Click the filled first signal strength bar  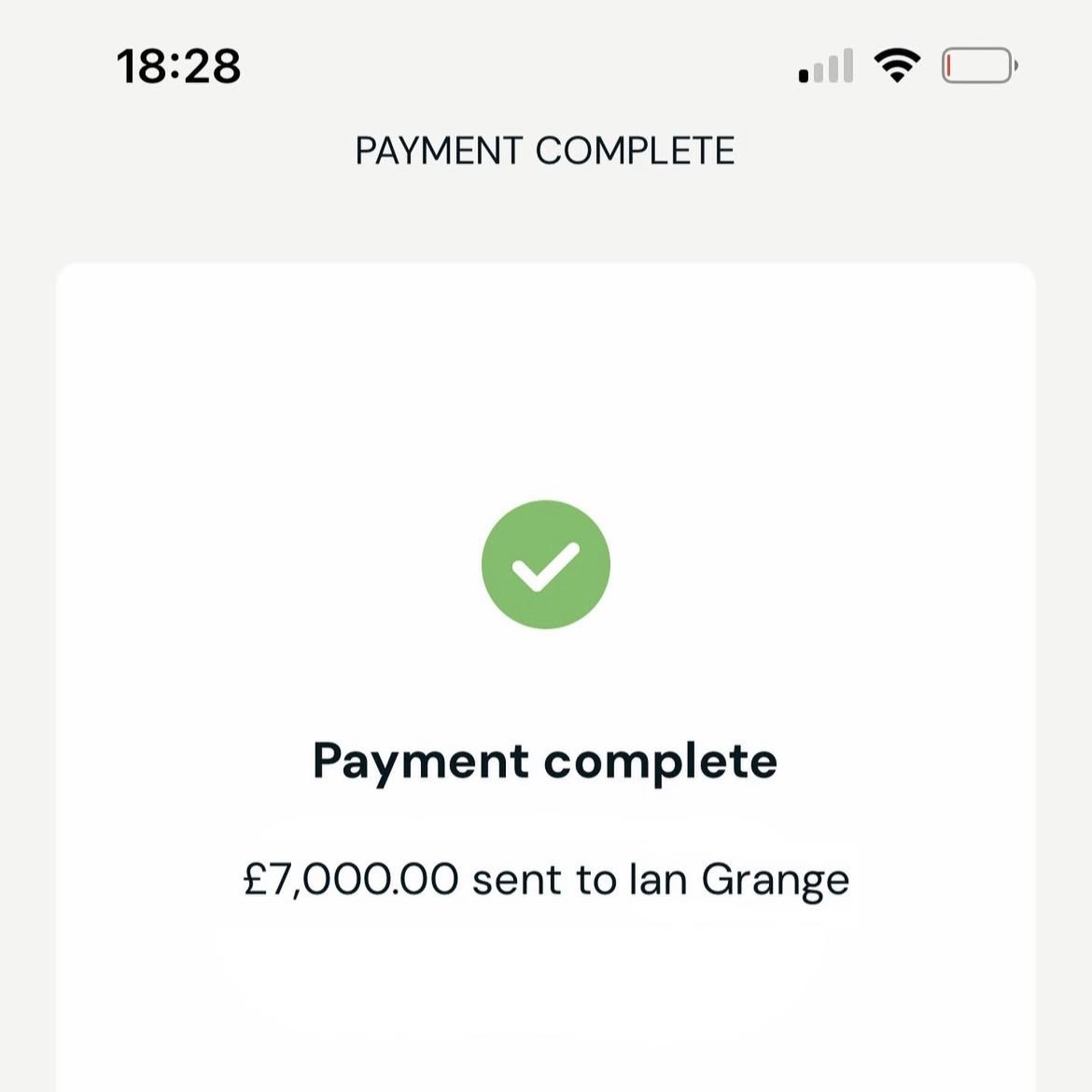pos(804,77)
